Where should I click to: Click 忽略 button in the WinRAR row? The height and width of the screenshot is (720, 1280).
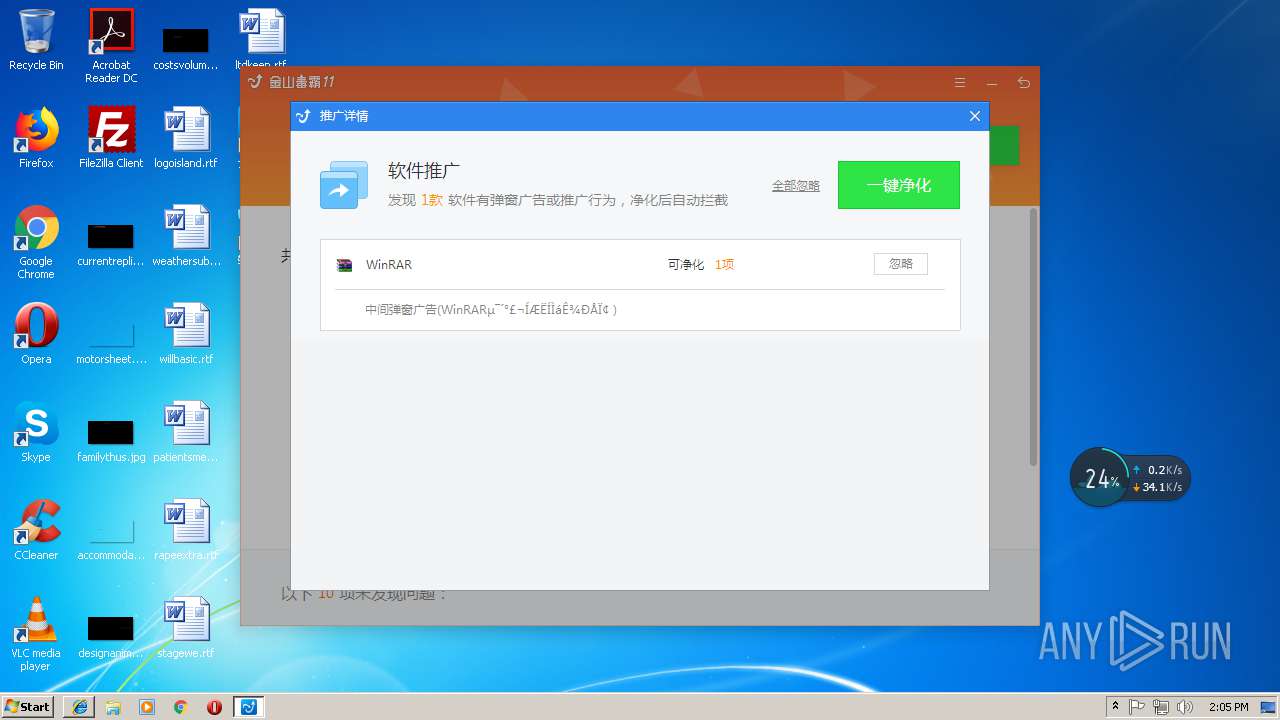click(x=901, y=264)
